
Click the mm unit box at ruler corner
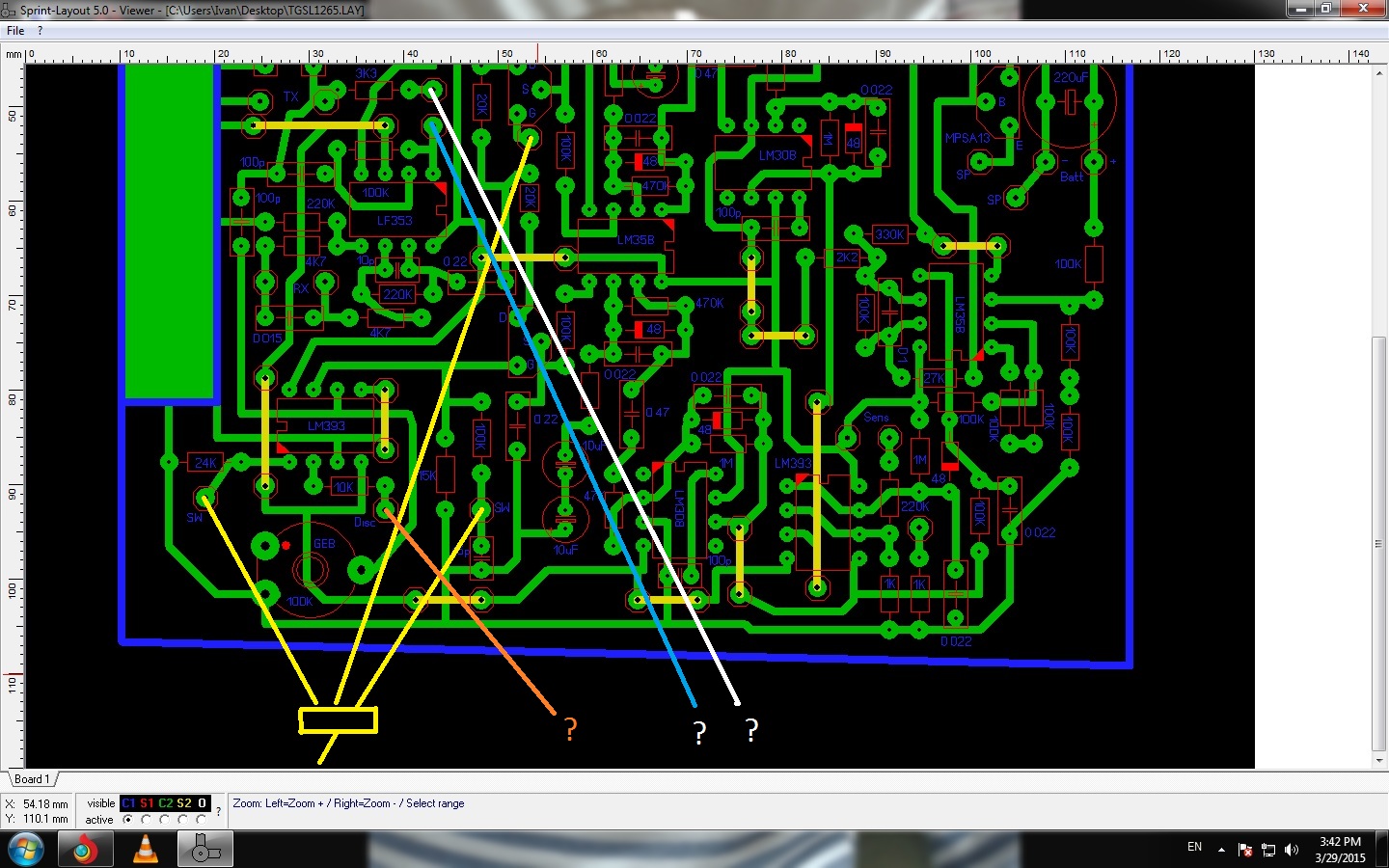(x=14, y=54)
